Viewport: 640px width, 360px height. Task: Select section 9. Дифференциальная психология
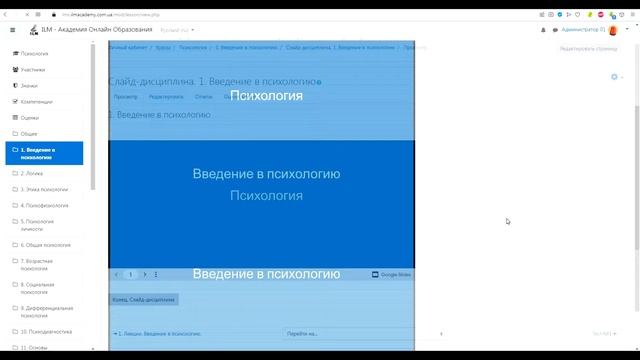44,312
